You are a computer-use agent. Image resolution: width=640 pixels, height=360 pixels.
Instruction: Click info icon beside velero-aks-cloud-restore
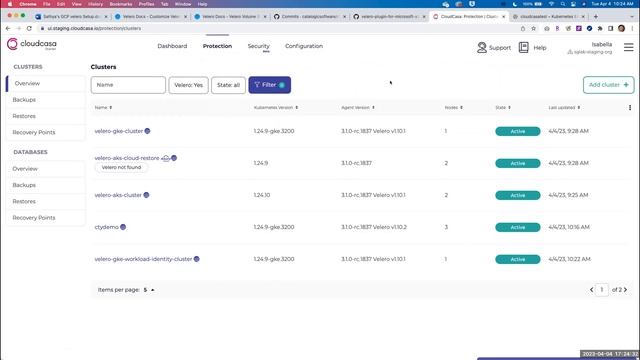coord(174,158)
